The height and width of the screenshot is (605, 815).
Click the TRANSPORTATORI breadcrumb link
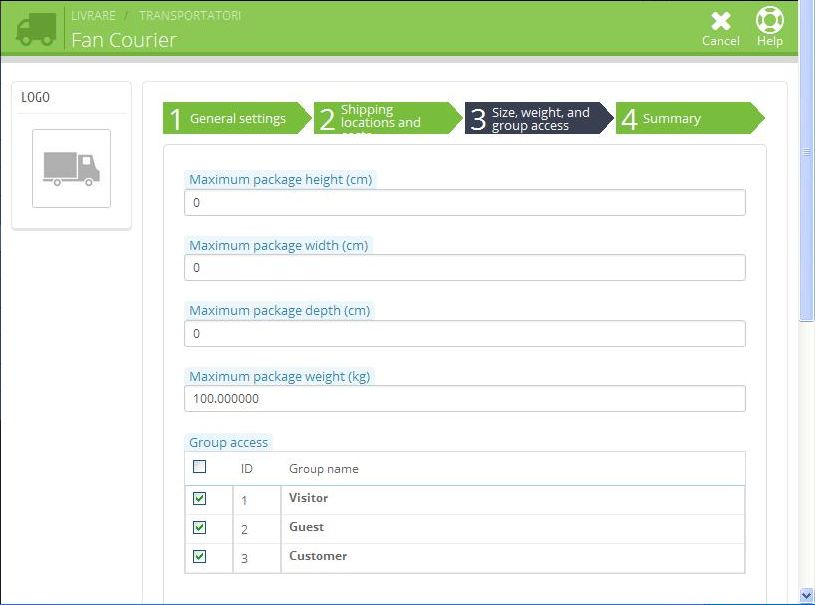190,16
